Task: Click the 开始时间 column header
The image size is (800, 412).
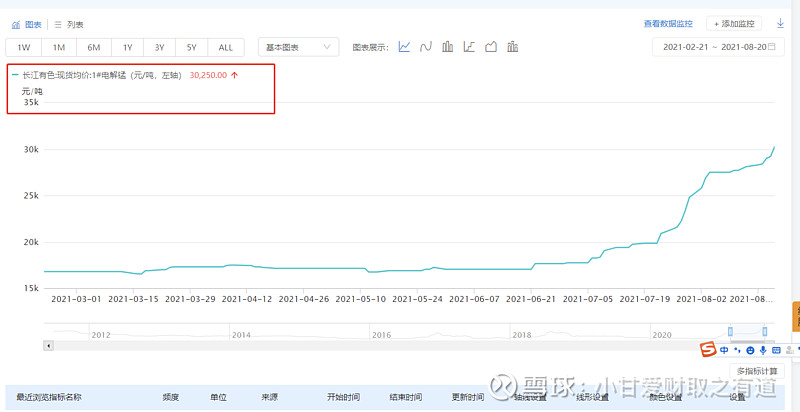Action: (343, 397)
